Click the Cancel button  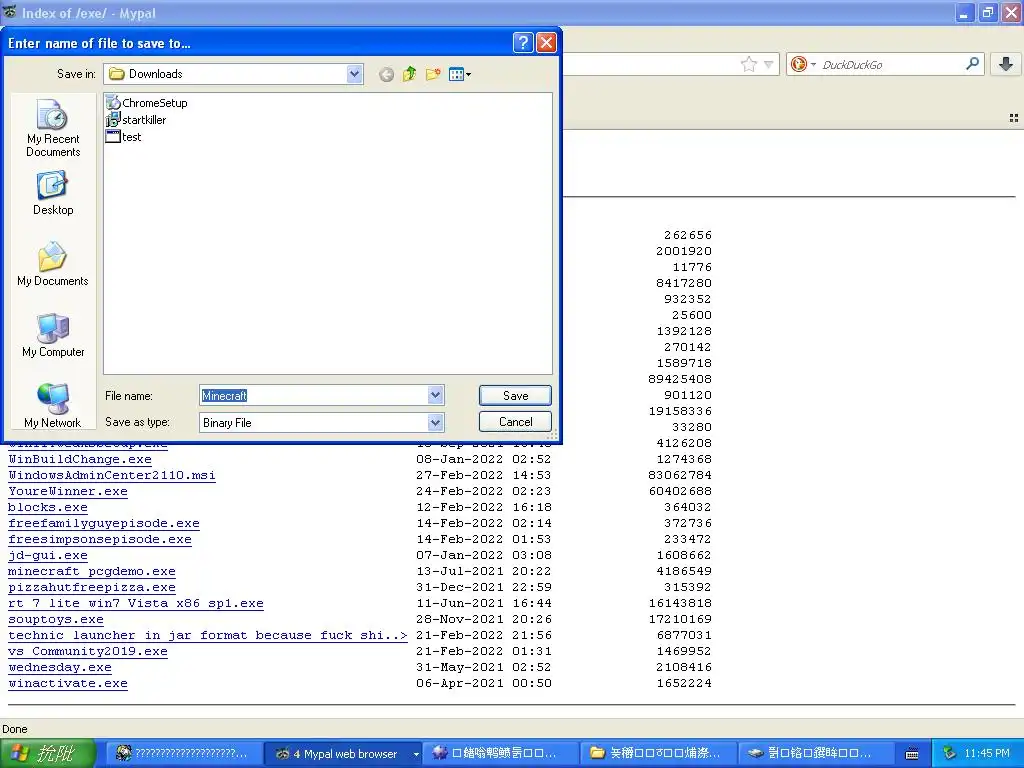(x=515, y=422)
